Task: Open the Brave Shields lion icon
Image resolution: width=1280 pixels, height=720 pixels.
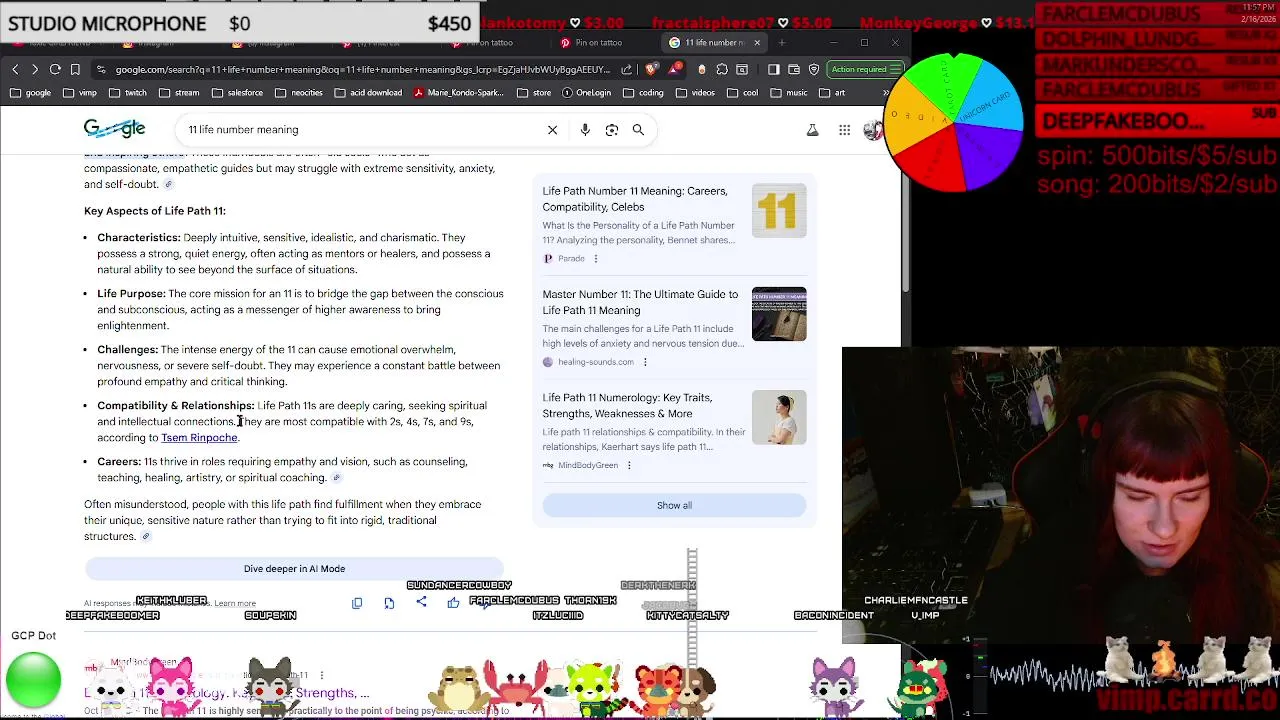Action: coord(651,69)
